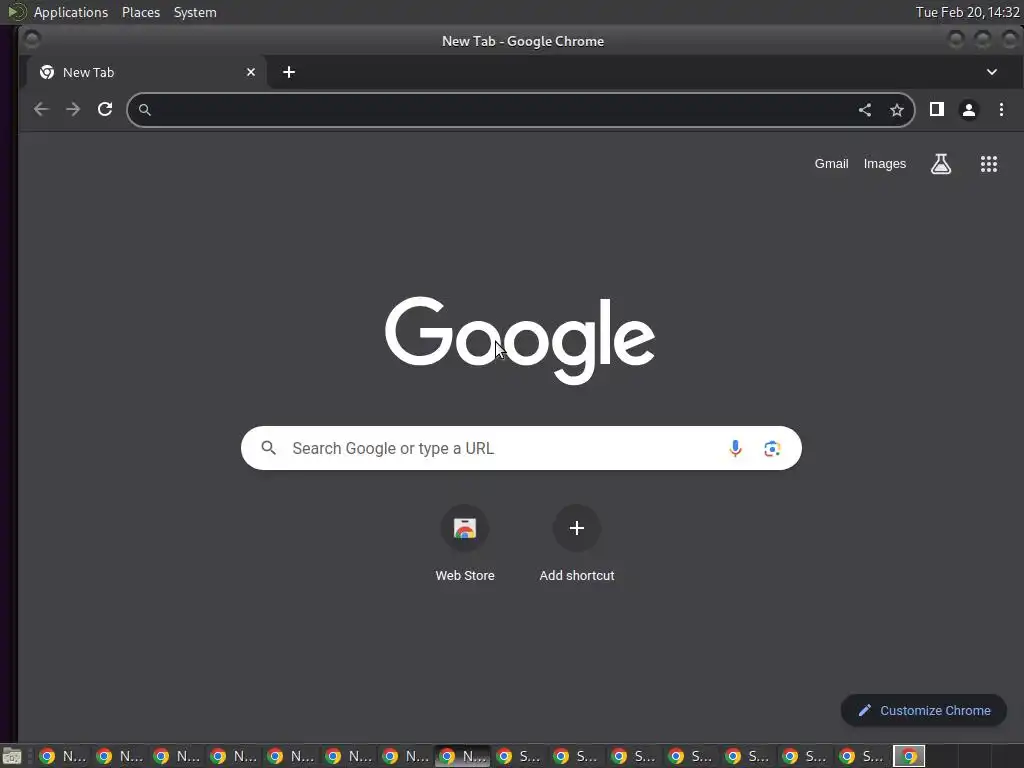
Task: Open the profile avatar menu
Action: [x=968, y=110]
